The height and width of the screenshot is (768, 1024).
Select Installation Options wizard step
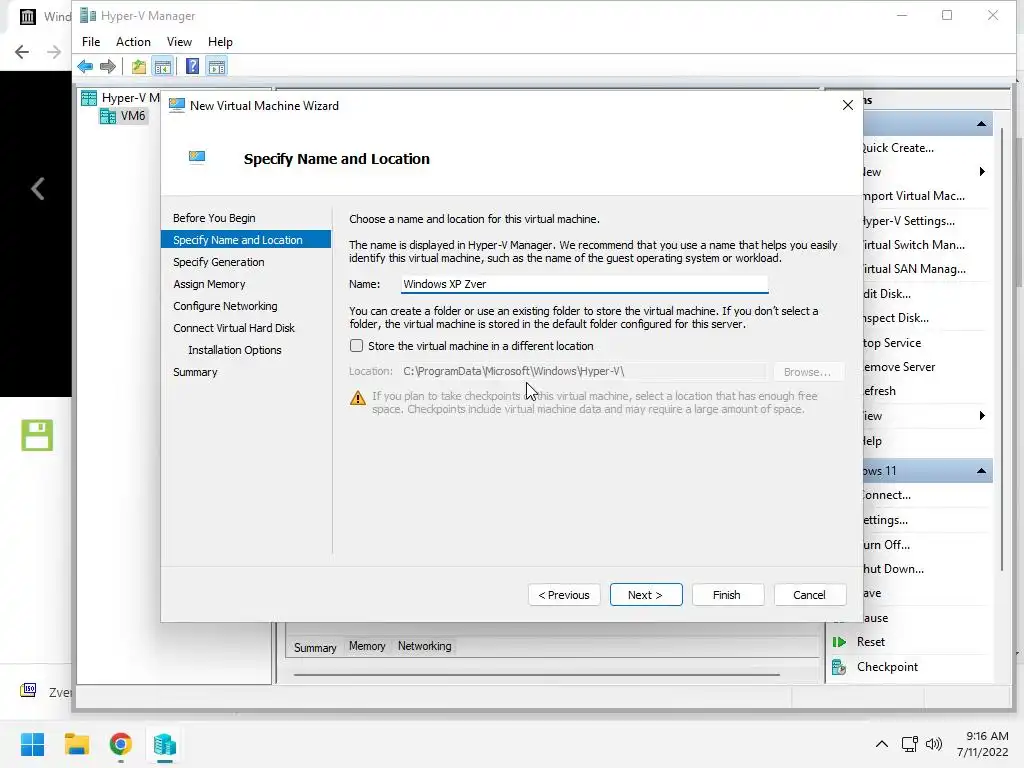(234, 350)
